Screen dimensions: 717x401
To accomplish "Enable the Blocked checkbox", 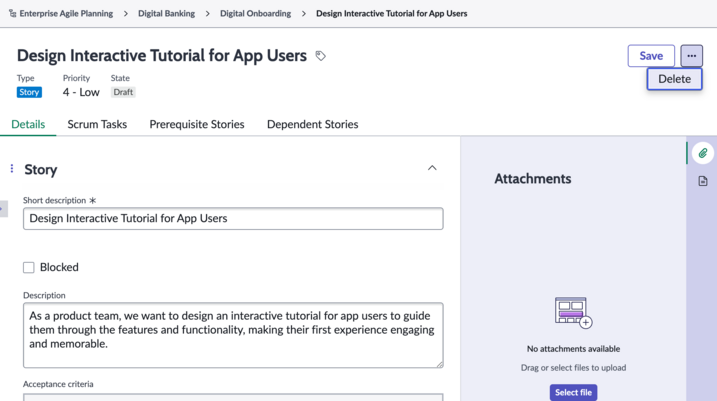I will point(29,267).
